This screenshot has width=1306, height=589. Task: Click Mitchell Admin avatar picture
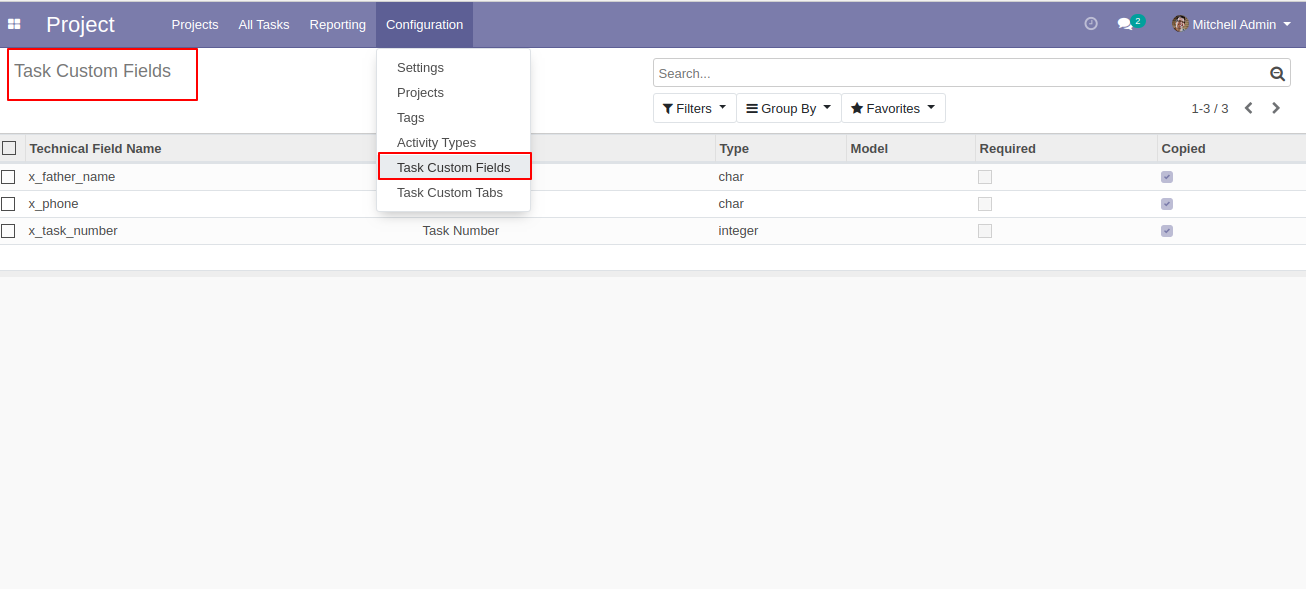1180,24
